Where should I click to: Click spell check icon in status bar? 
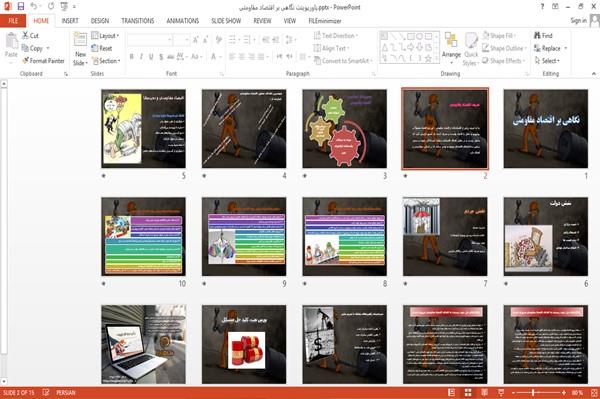pos(46,392)
